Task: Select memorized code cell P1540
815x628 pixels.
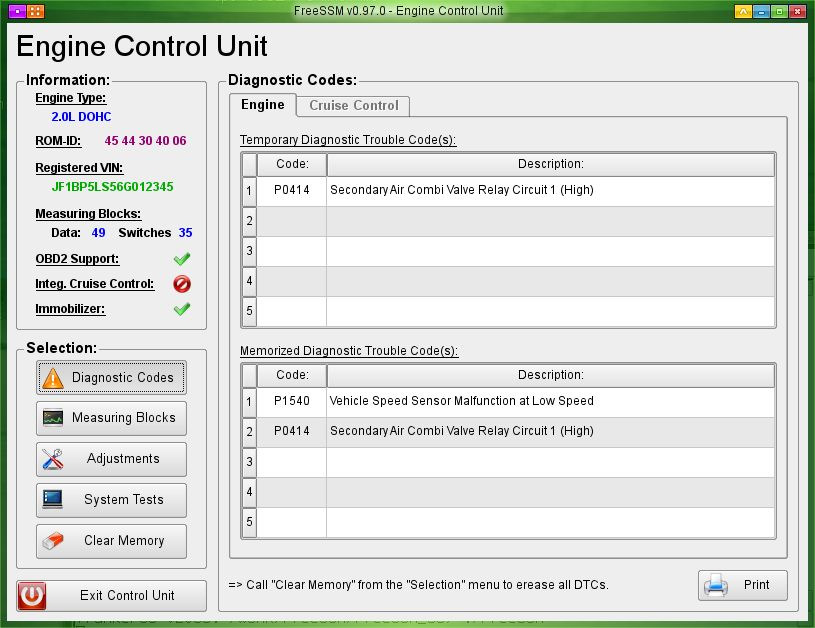Action: [292, 402]
